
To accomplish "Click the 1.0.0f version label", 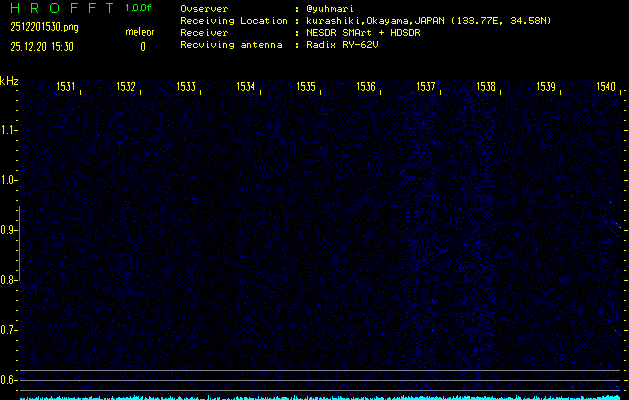I will point(140,9).
